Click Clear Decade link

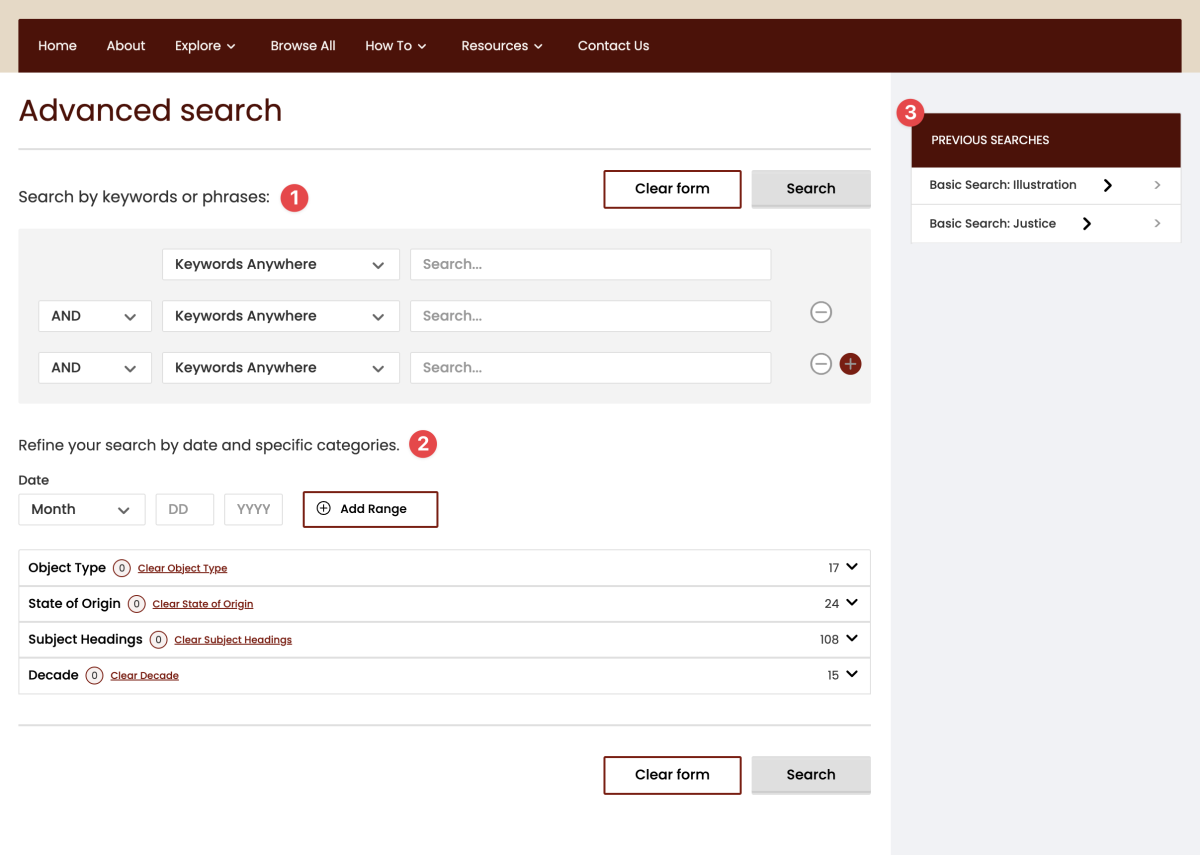pyautogui.click(x=145, y=677)
